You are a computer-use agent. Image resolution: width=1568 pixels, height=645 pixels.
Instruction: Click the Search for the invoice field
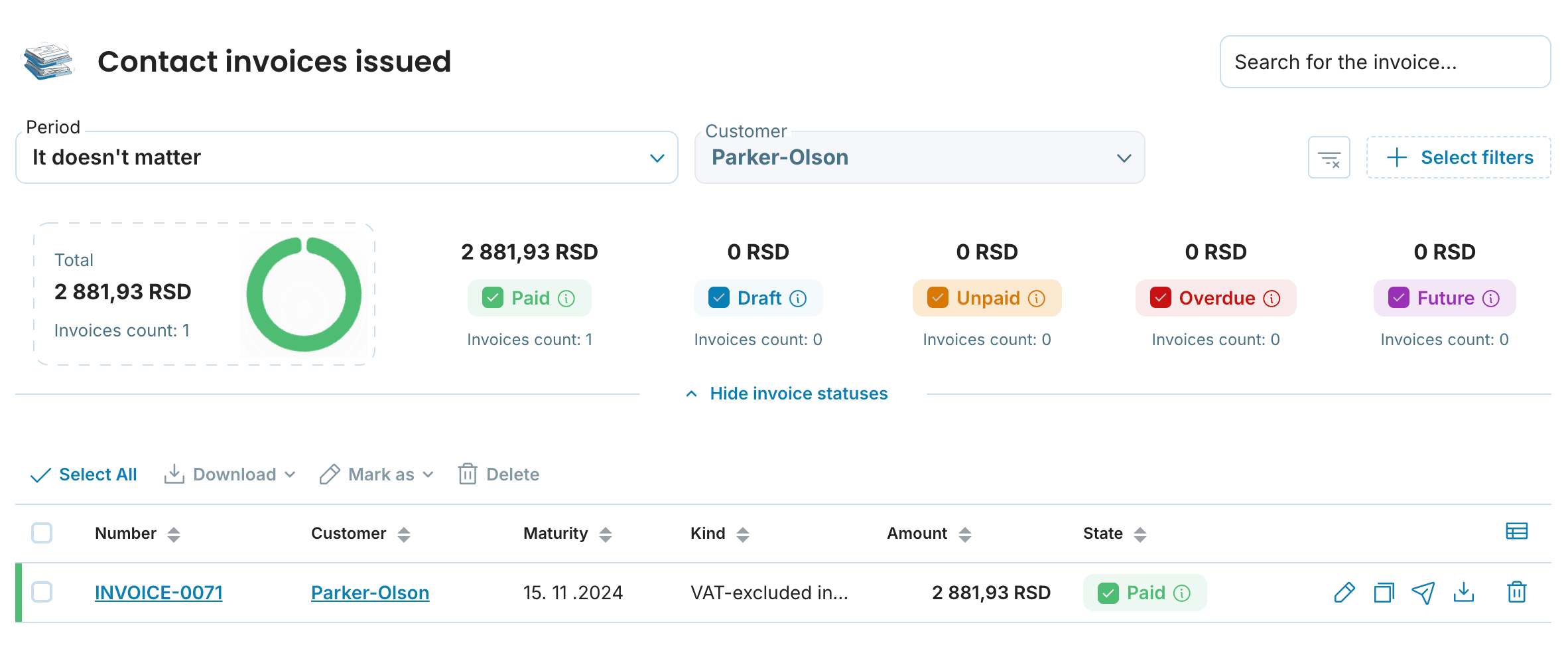(1384, 62)
